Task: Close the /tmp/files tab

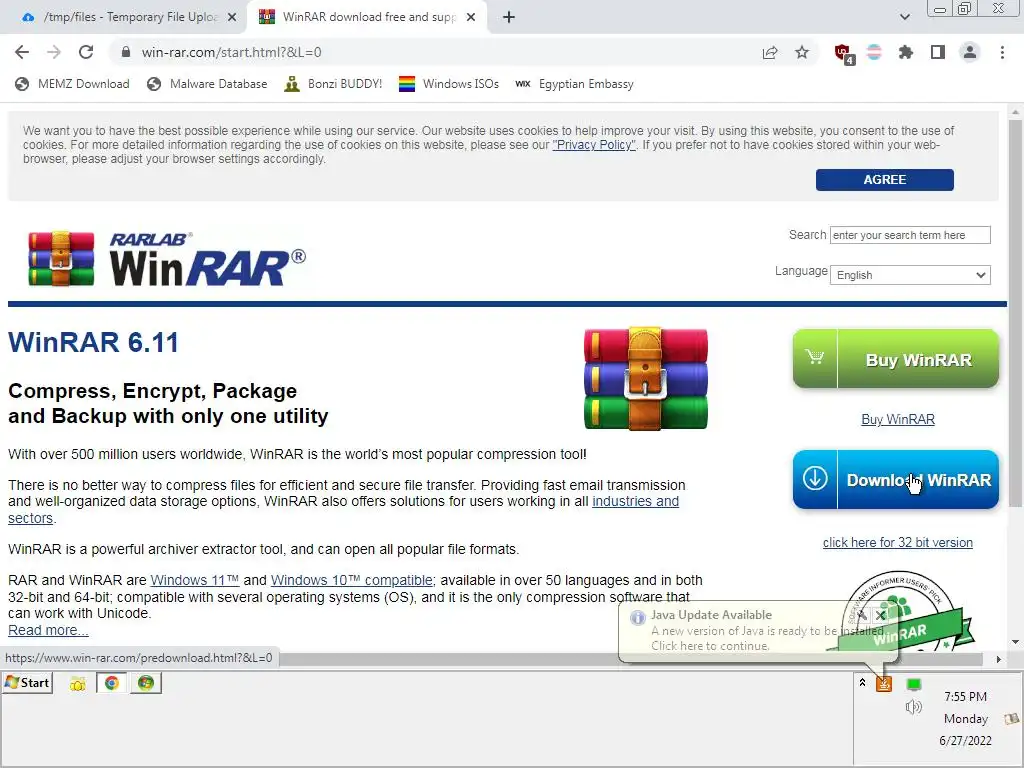Action: [x=232, y=17]
